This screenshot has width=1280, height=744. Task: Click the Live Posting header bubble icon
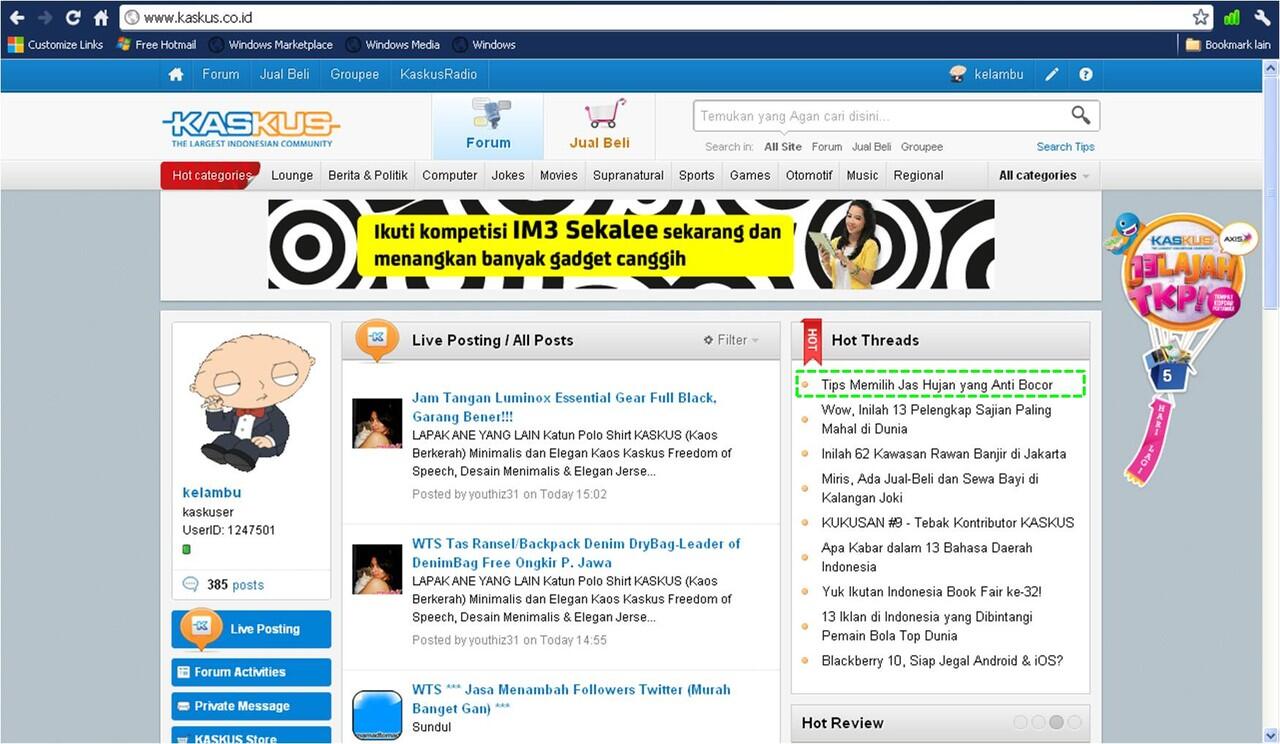pos(377,340)
